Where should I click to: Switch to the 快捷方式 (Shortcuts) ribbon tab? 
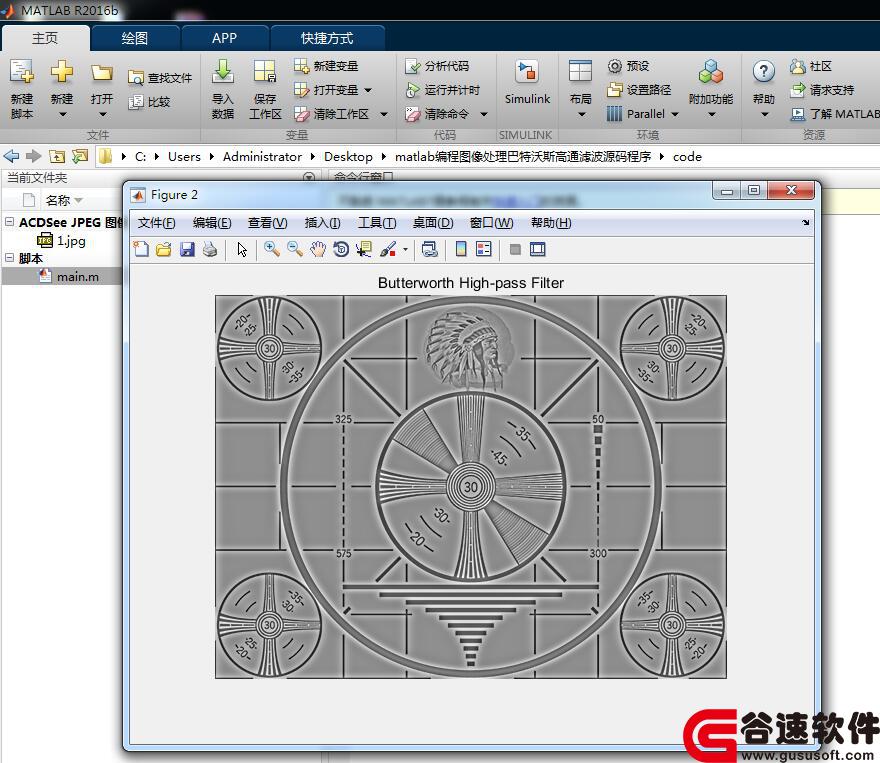coord(327,38)
